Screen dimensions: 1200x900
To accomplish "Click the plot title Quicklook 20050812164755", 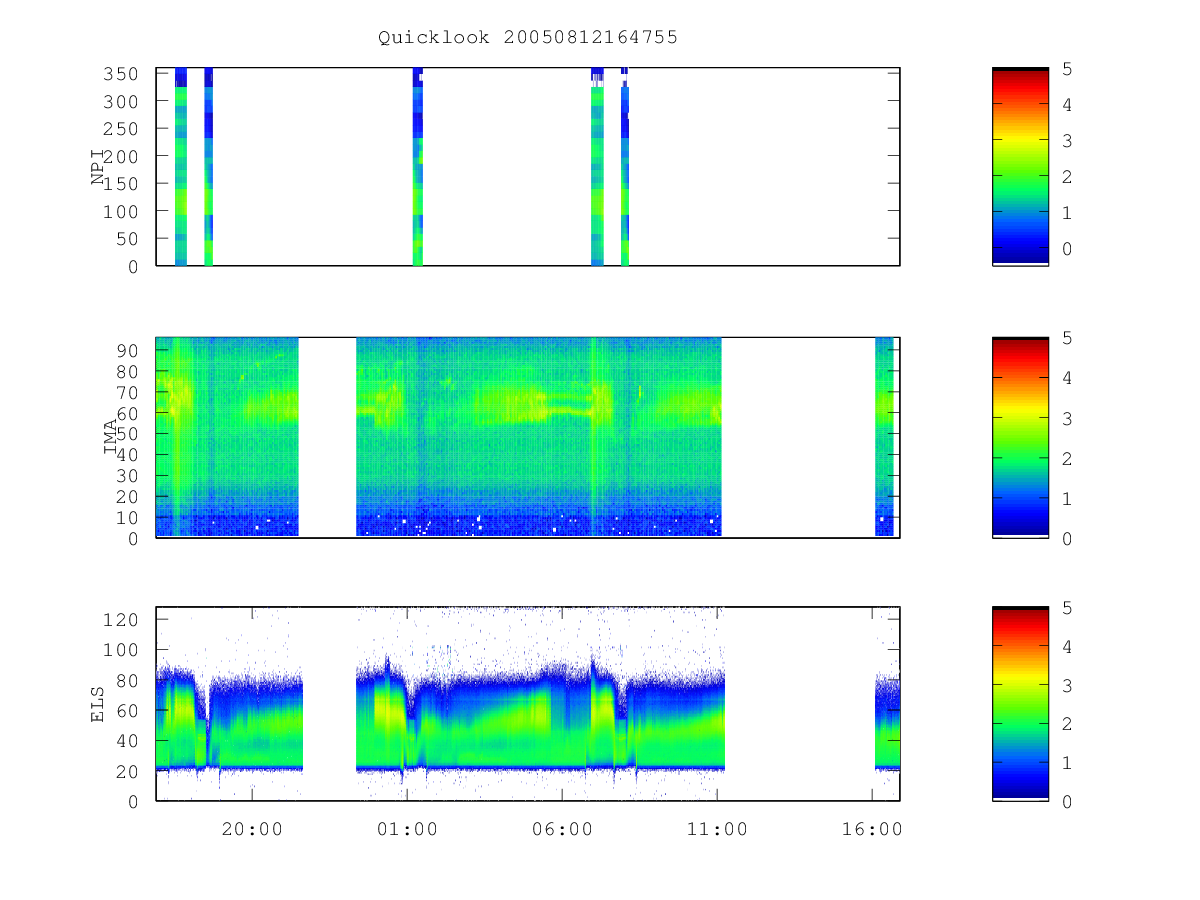I will [x=528, y=37].
